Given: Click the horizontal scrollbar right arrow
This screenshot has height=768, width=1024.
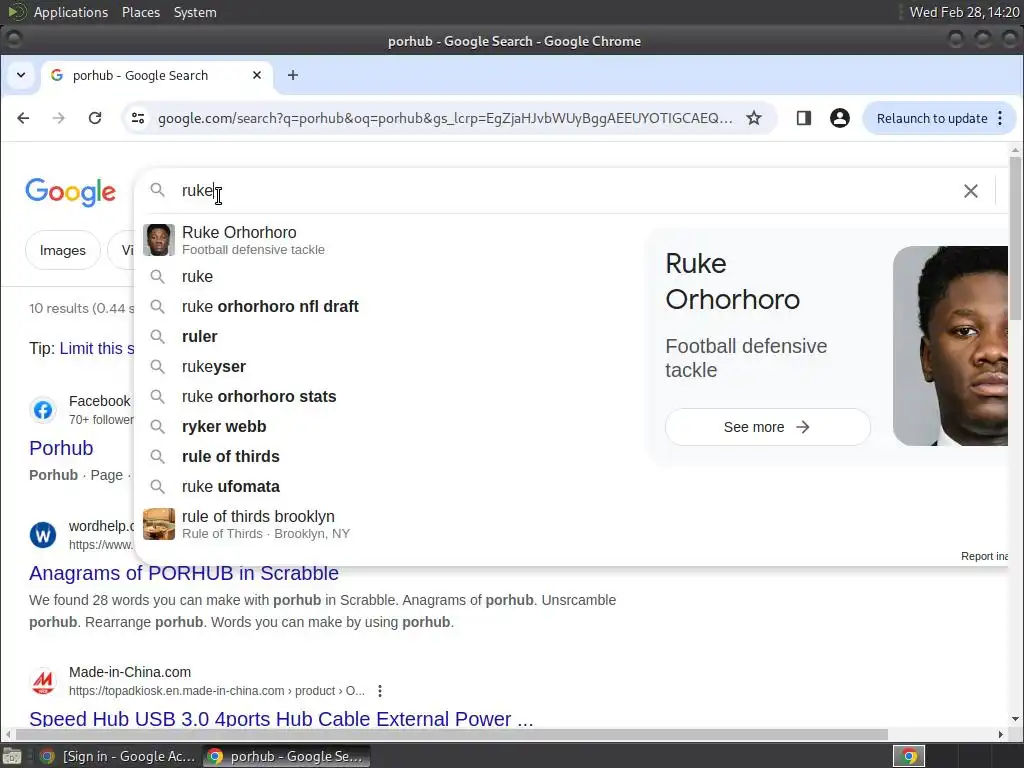Looking at the screenshot, I should (x=1001, y=735).
